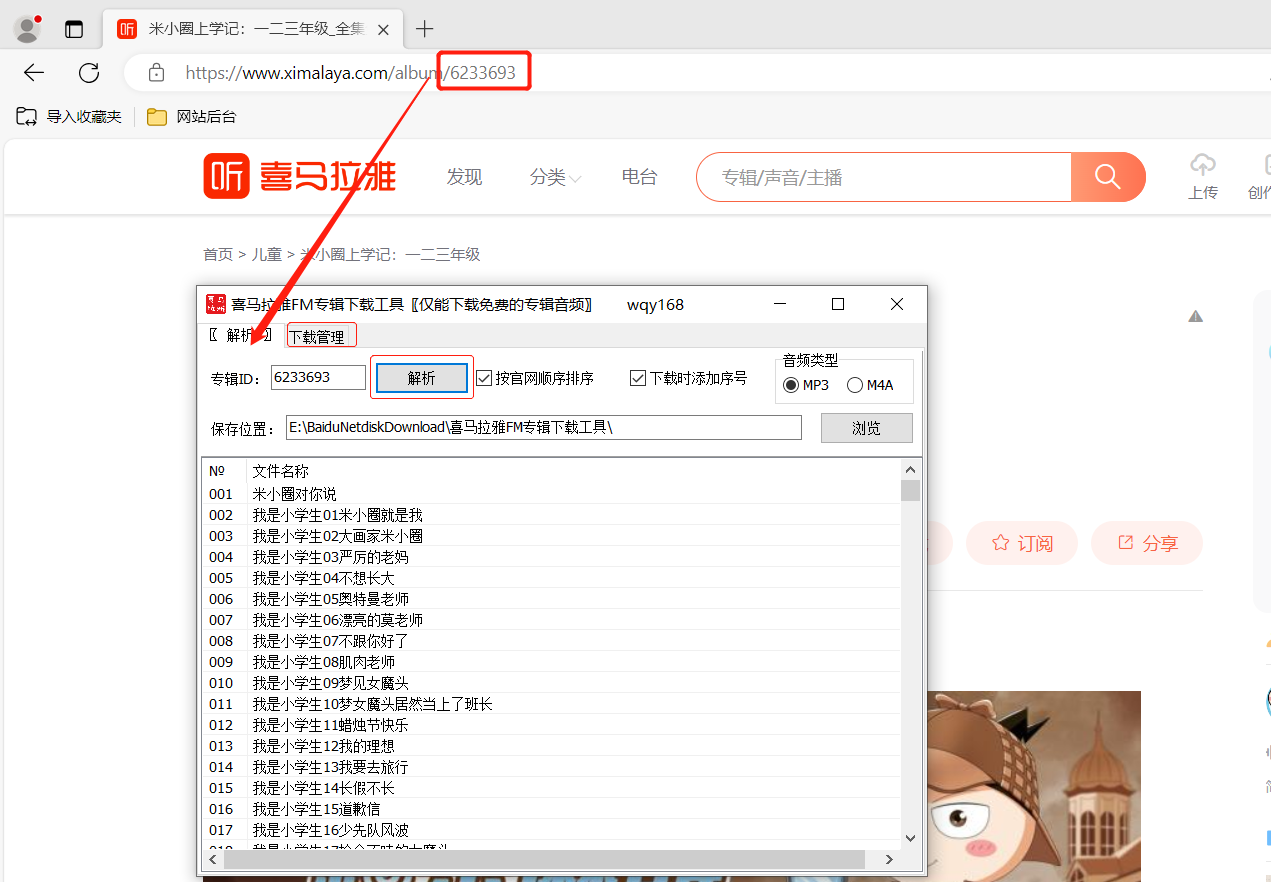Maximize the 喜马拉雅FM download tool window
The image size is (1271, 882).
[x=838, y=304]
